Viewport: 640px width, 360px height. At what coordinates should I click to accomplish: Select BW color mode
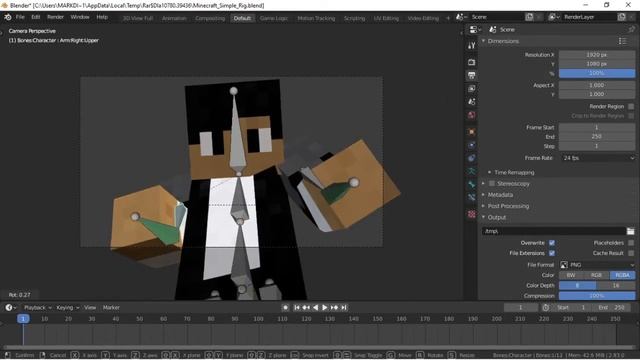click(x=571, y=275)
